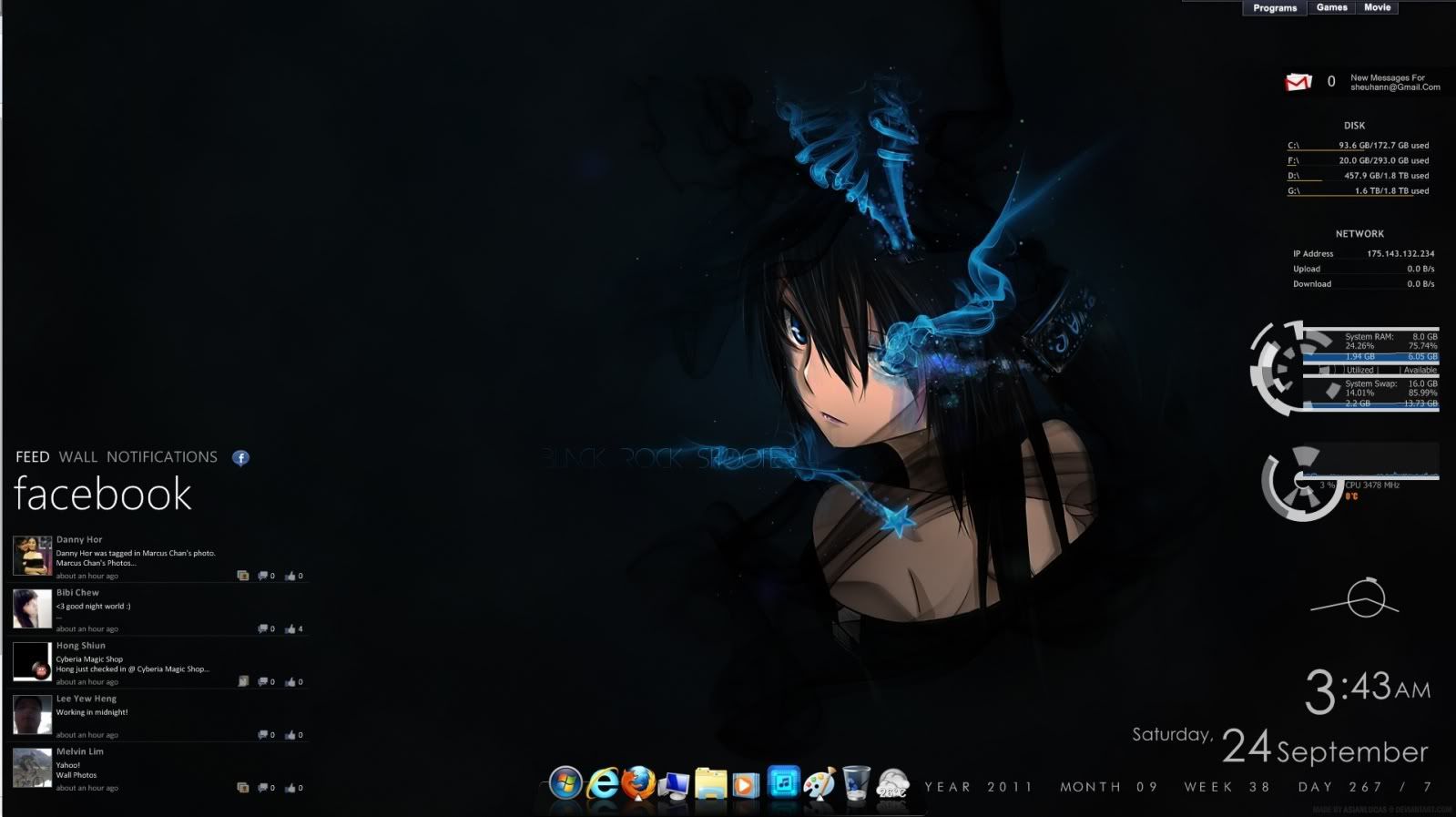Screen dimensions: 1456x817
Task: Click the comment icon on Bibi Chew's post
Action: [x=263, y=628]
